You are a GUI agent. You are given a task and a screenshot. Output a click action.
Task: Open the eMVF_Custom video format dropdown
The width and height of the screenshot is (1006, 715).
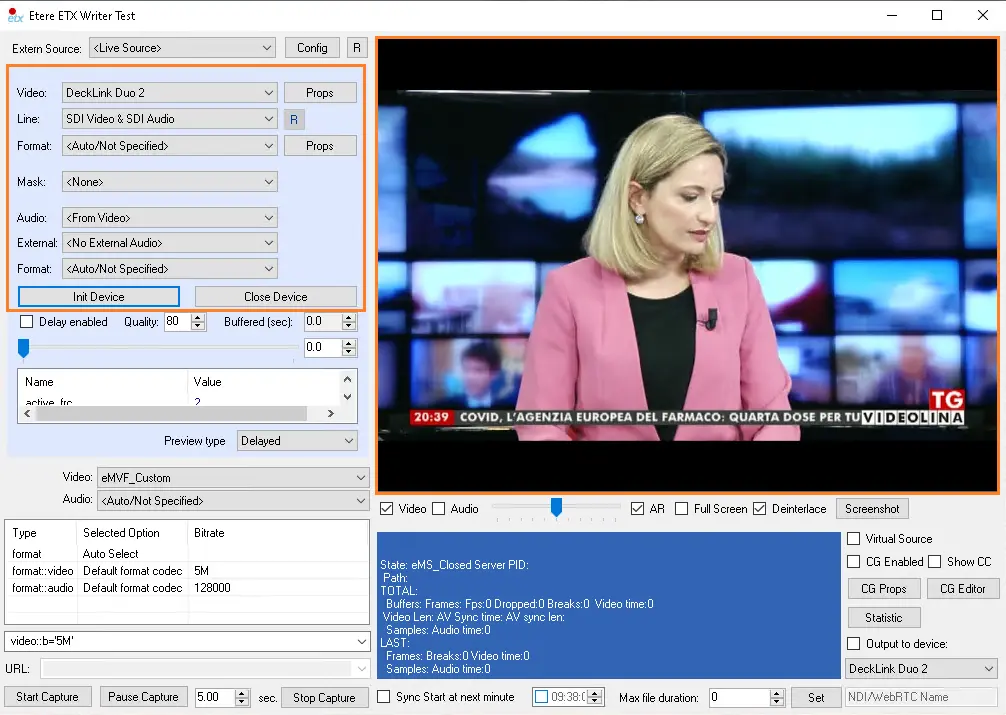233,478
